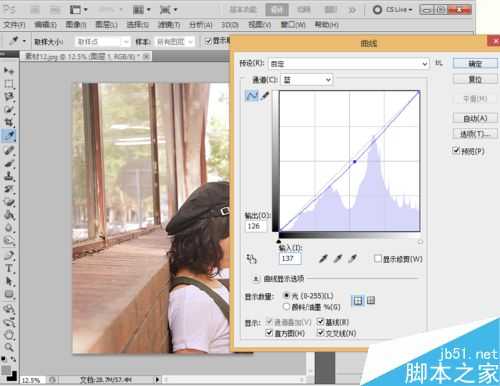The height and width of the screenshot is (386, 500).
Task: Select the Eraser tool
Action: pyautogui.click(x=9, y=202)
